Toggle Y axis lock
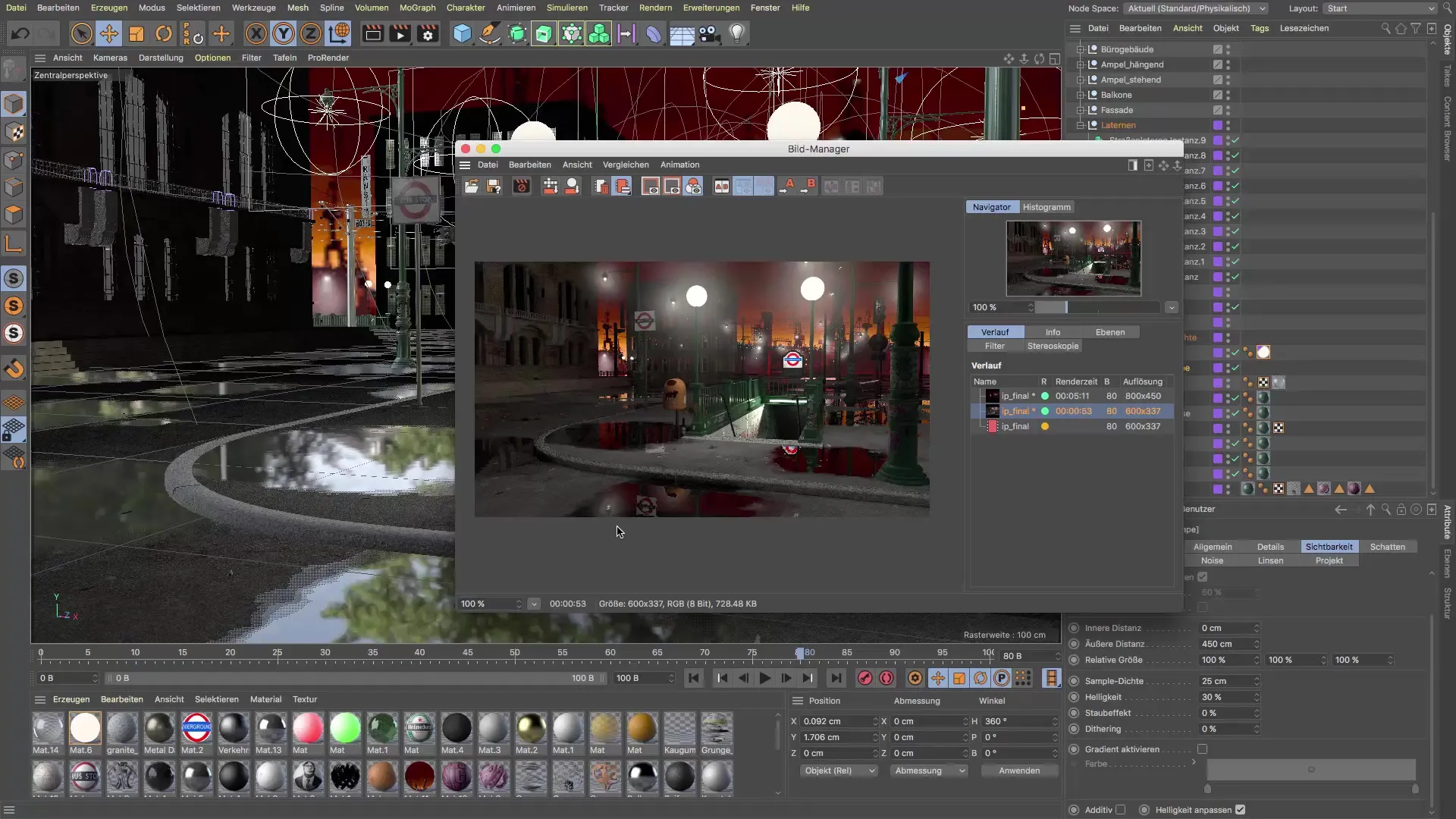Screen dimensions: 1456x819 pyautogui.click(x=284, y=33)
